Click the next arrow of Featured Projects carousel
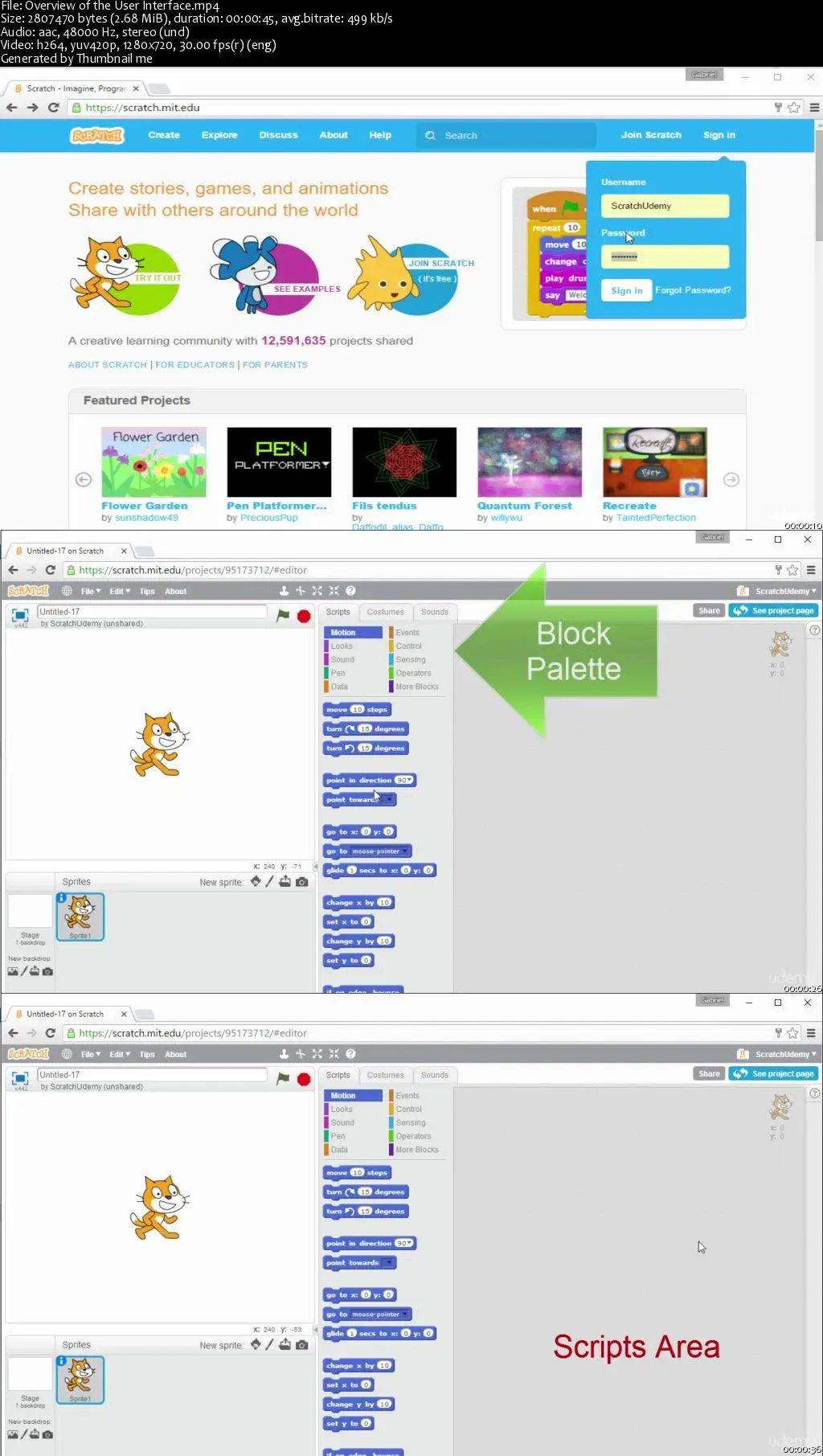The width and height of the screenshot is (823, 1456). (x=731, y=479)
